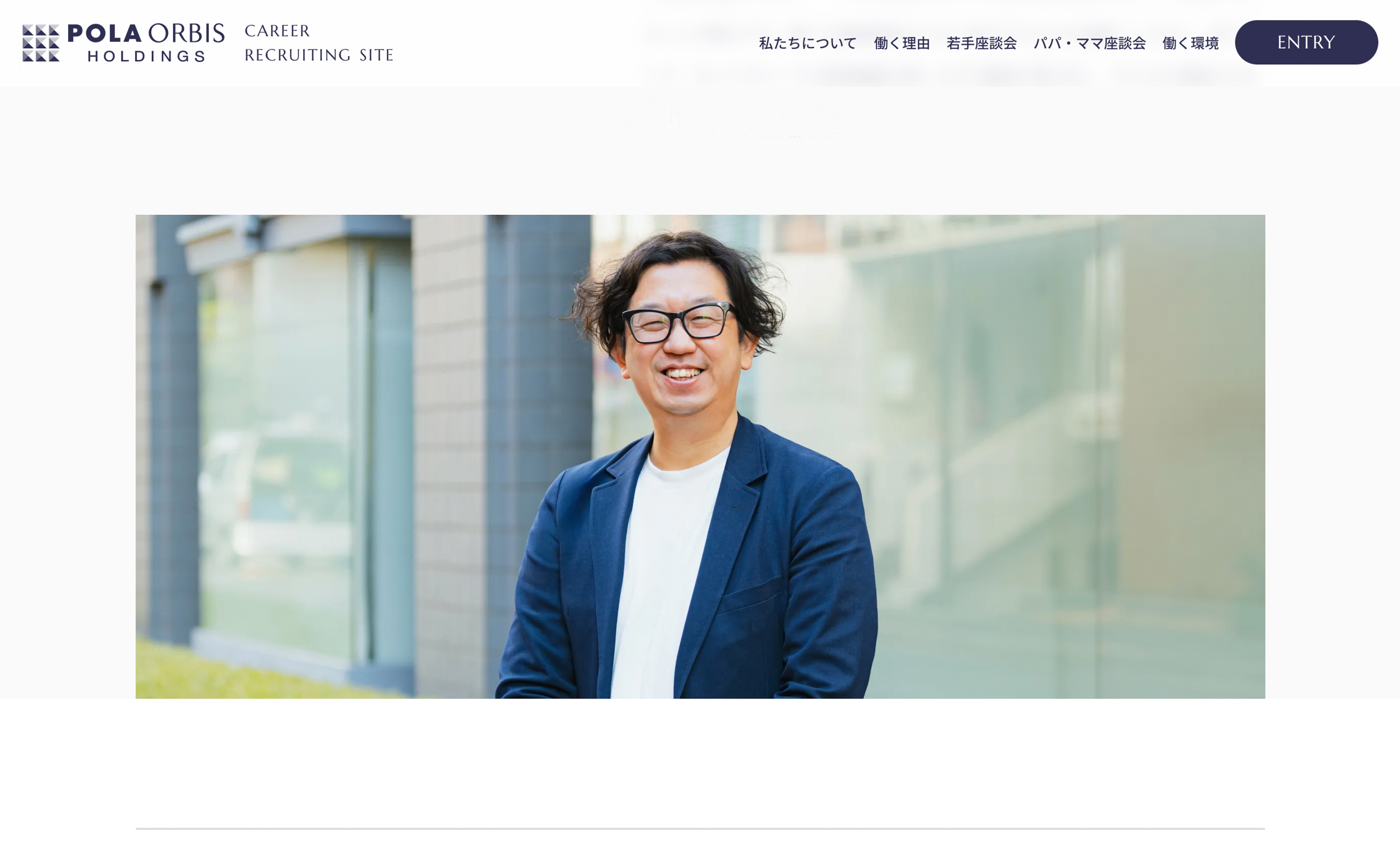Click the POLA ORBIS triangle mosaic logo mark
Viewport: 1400px width, 851px height.
pos(41,43)
